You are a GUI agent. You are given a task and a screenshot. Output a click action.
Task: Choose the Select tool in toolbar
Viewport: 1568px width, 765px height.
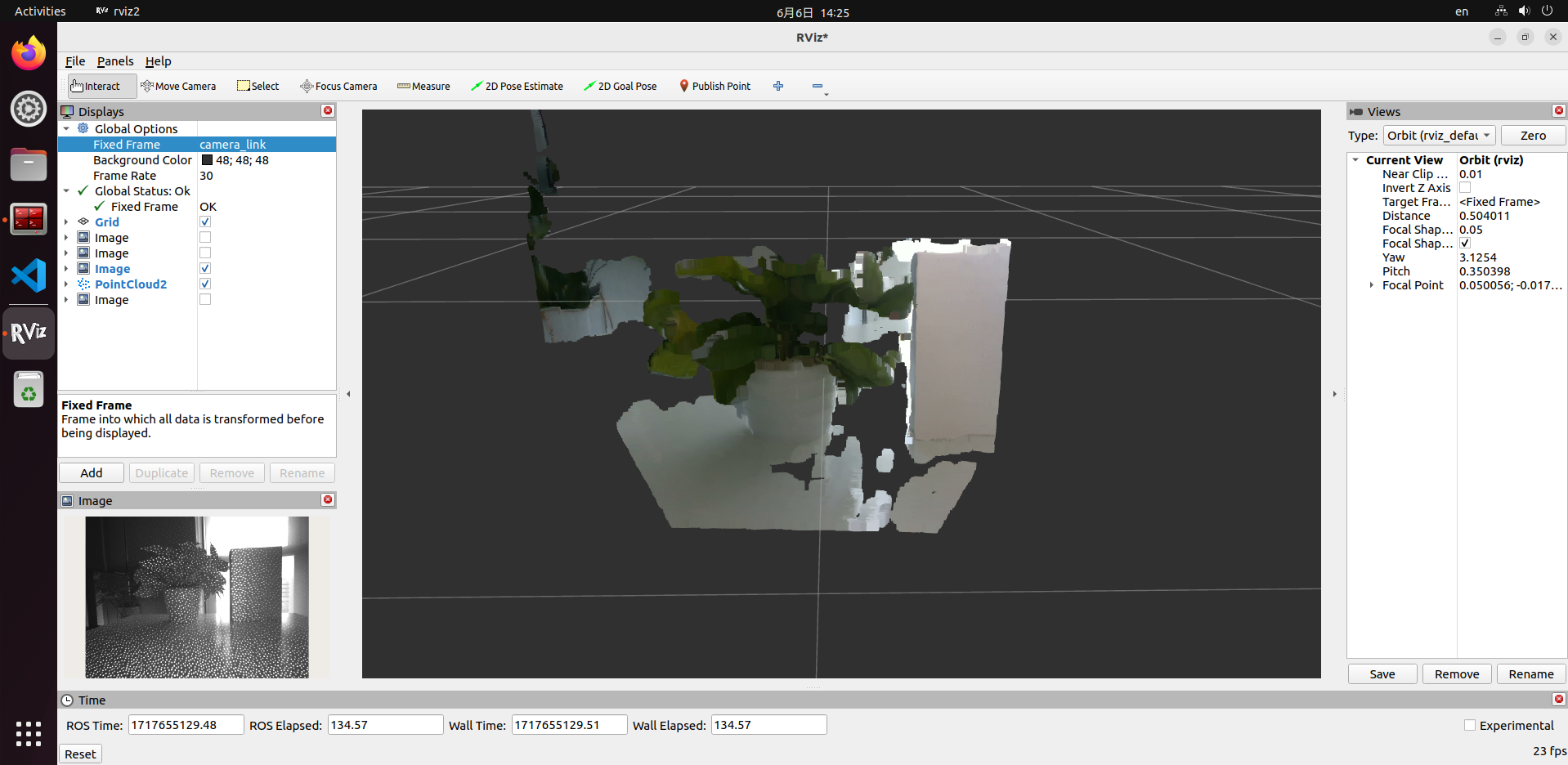(x=258, y=86)
